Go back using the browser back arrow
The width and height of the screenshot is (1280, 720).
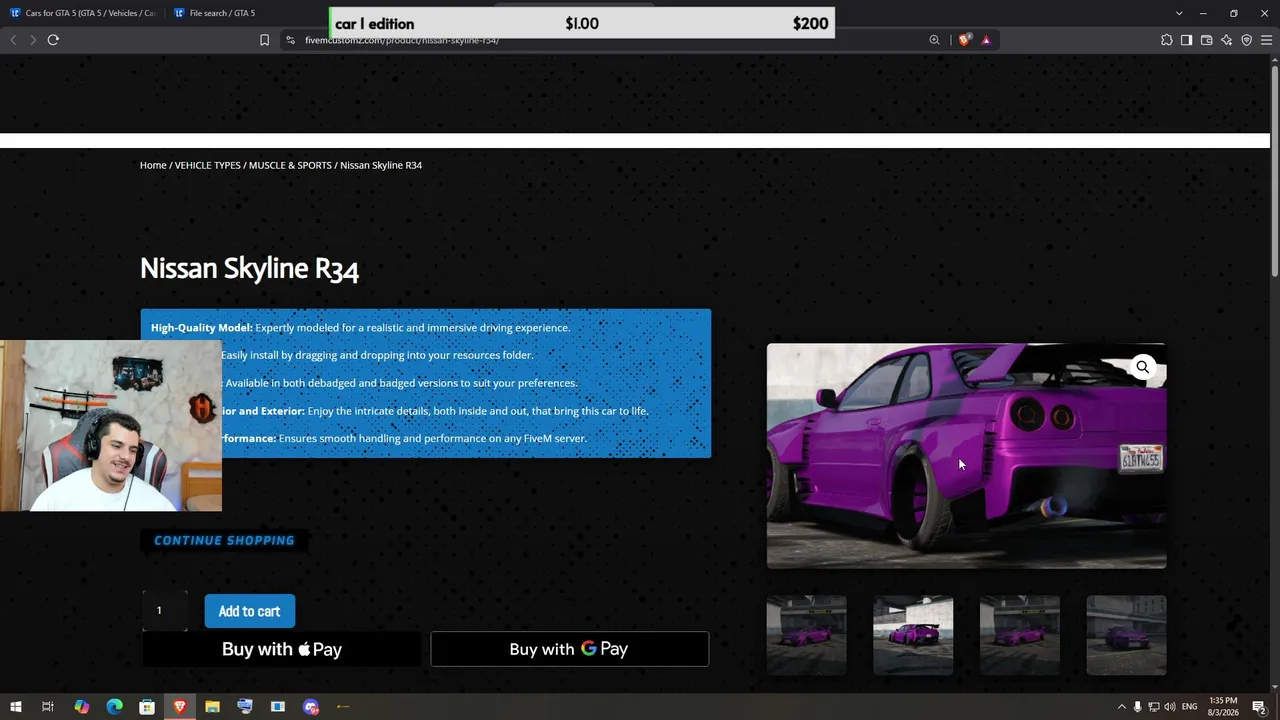(13, 40)
